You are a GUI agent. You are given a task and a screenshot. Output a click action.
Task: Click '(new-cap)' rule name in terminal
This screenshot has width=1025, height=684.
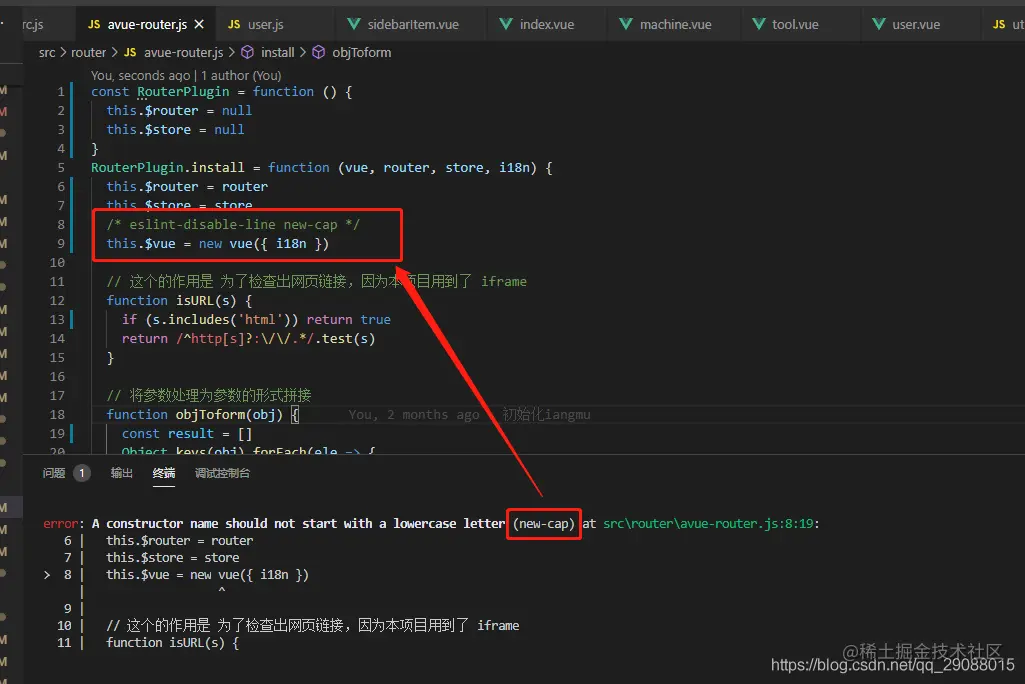544,523
